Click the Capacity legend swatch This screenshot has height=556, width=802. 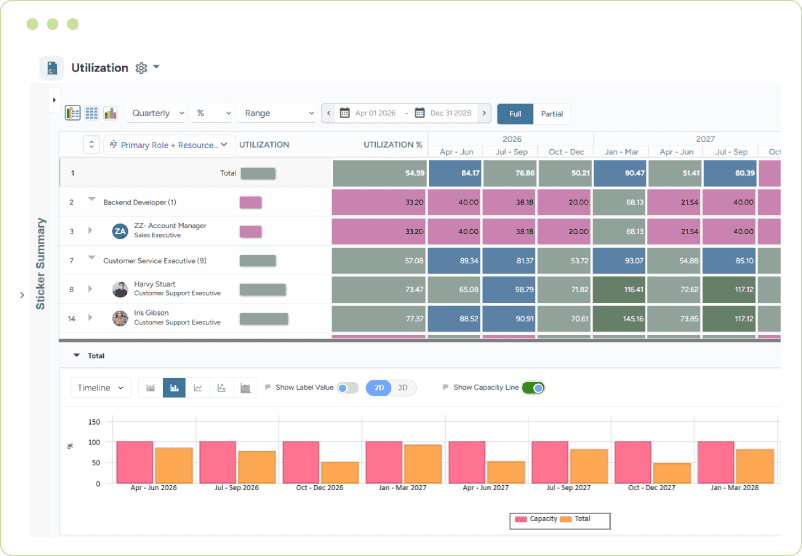521,519
